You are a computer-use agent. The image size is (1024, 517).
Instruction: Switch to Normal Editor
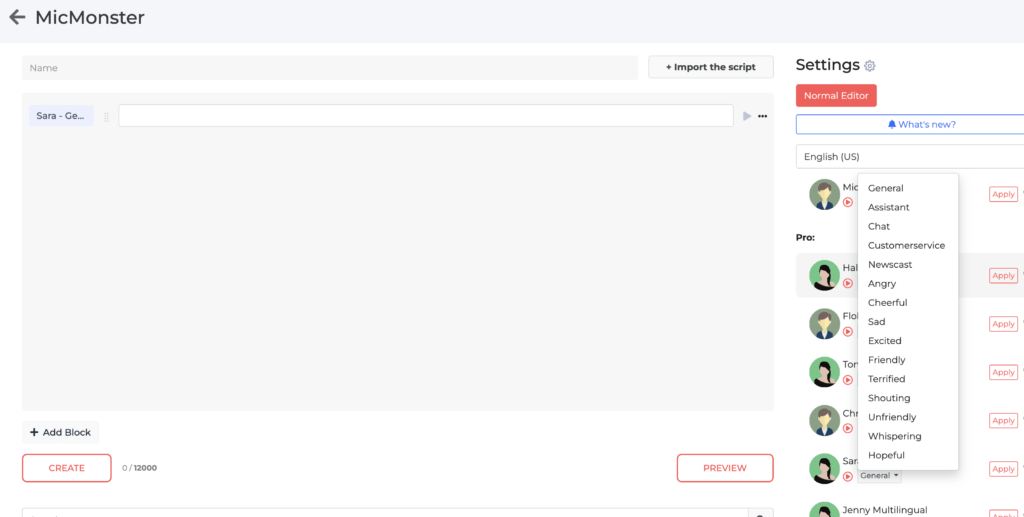pyautogui.click(x=836, y=95)
